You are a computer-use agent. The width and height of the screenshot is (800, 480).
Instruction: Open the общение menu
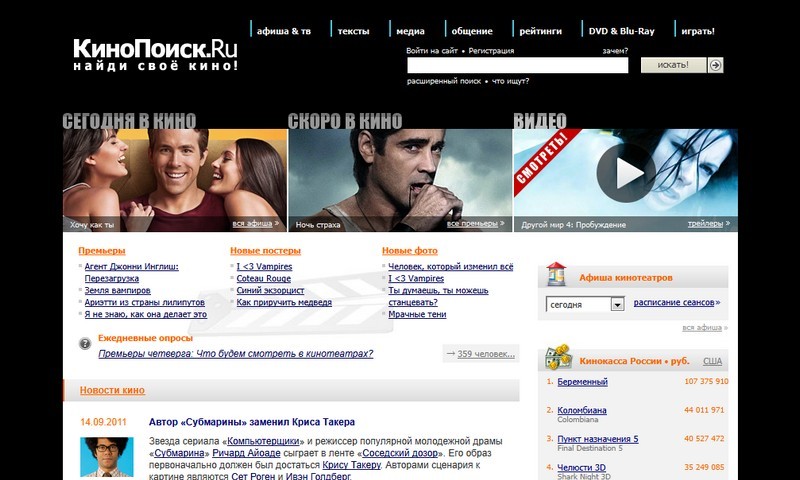click(x=472, y=31)
